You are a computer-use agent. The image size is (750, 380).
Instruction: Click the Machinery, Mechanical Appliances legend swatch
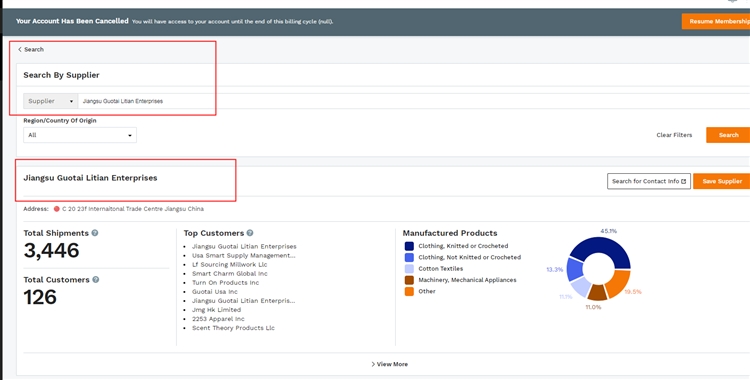click(409, 280)
